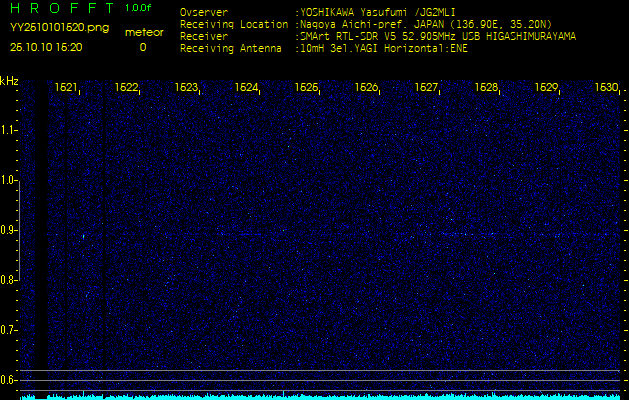Image resolution: width=629 pixels, height=400 pixels.
Task: Select the YY2610101620.png filename
Action: click(x=59, y=28)
